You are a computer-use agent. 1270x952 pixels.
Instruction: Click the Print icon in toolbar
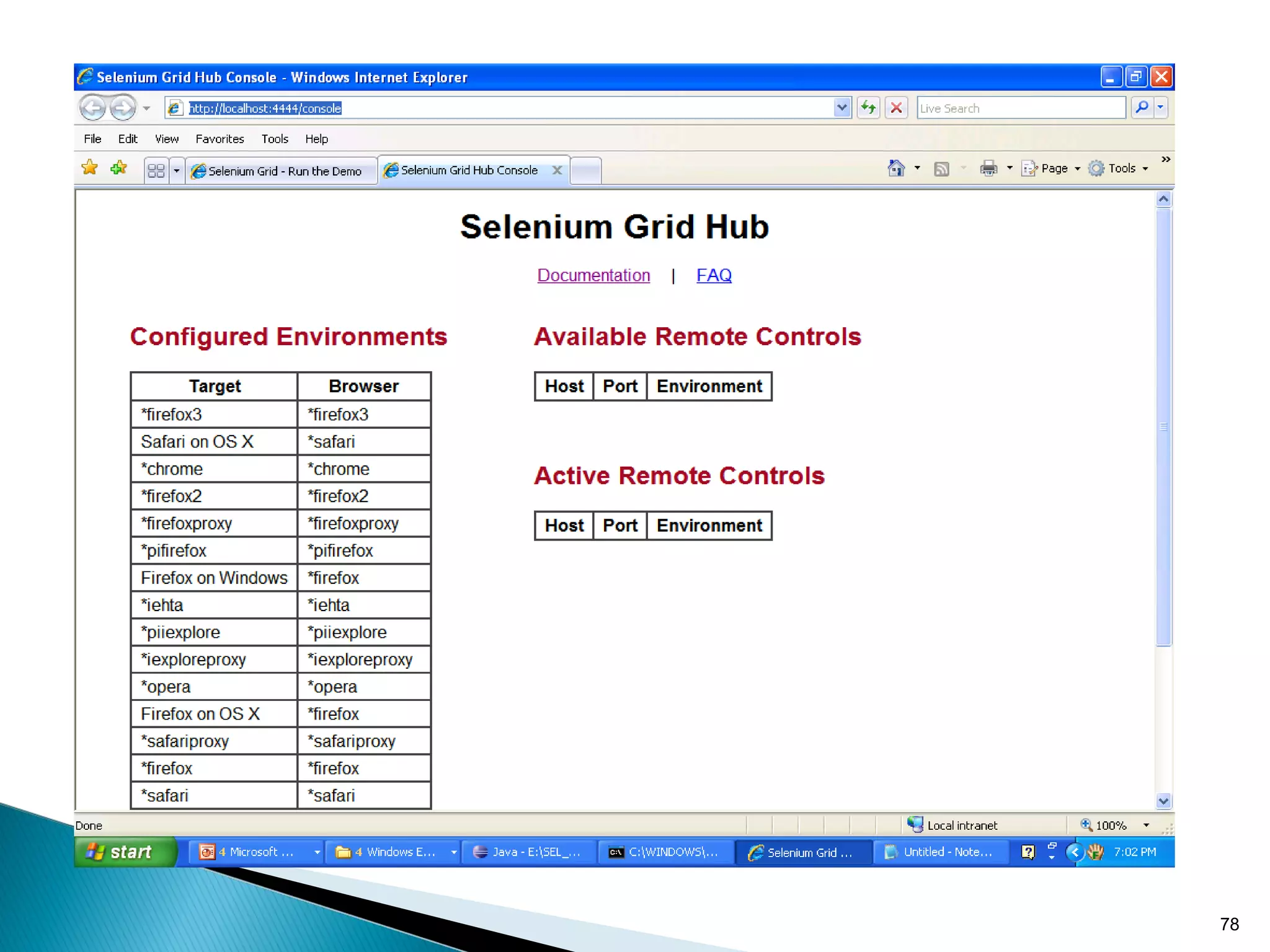tap(988, 168)
